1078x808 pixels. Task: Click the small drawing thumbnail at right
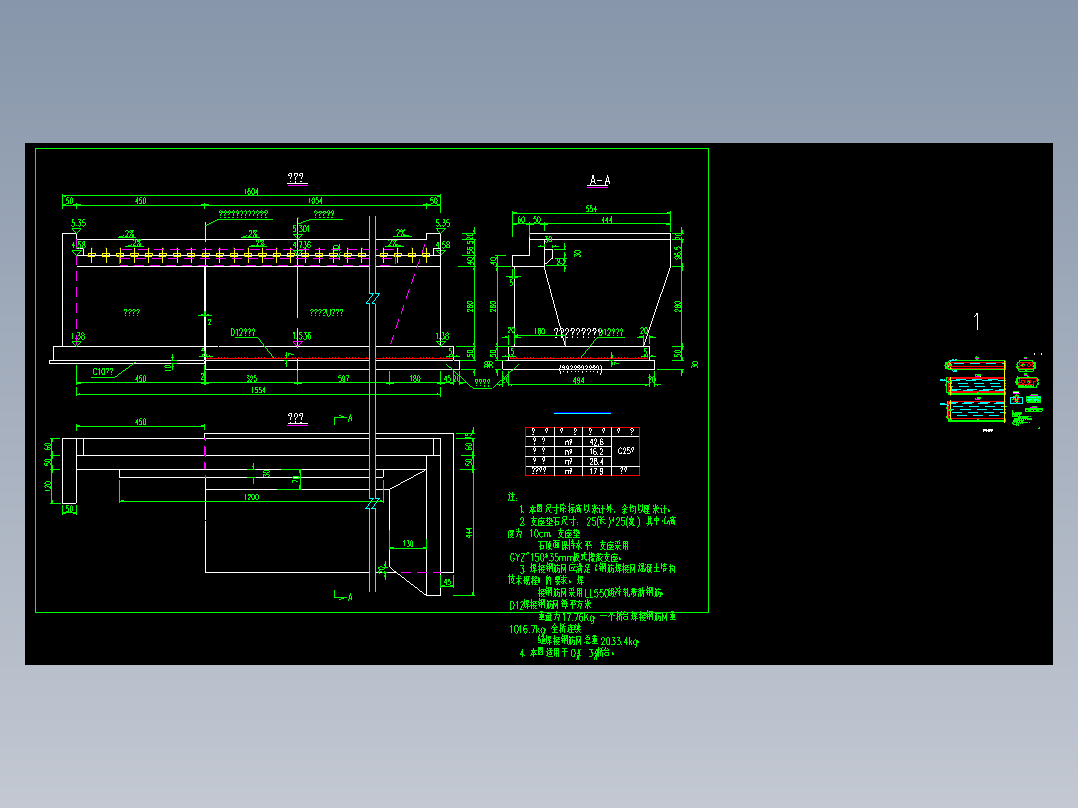[993, 392]
